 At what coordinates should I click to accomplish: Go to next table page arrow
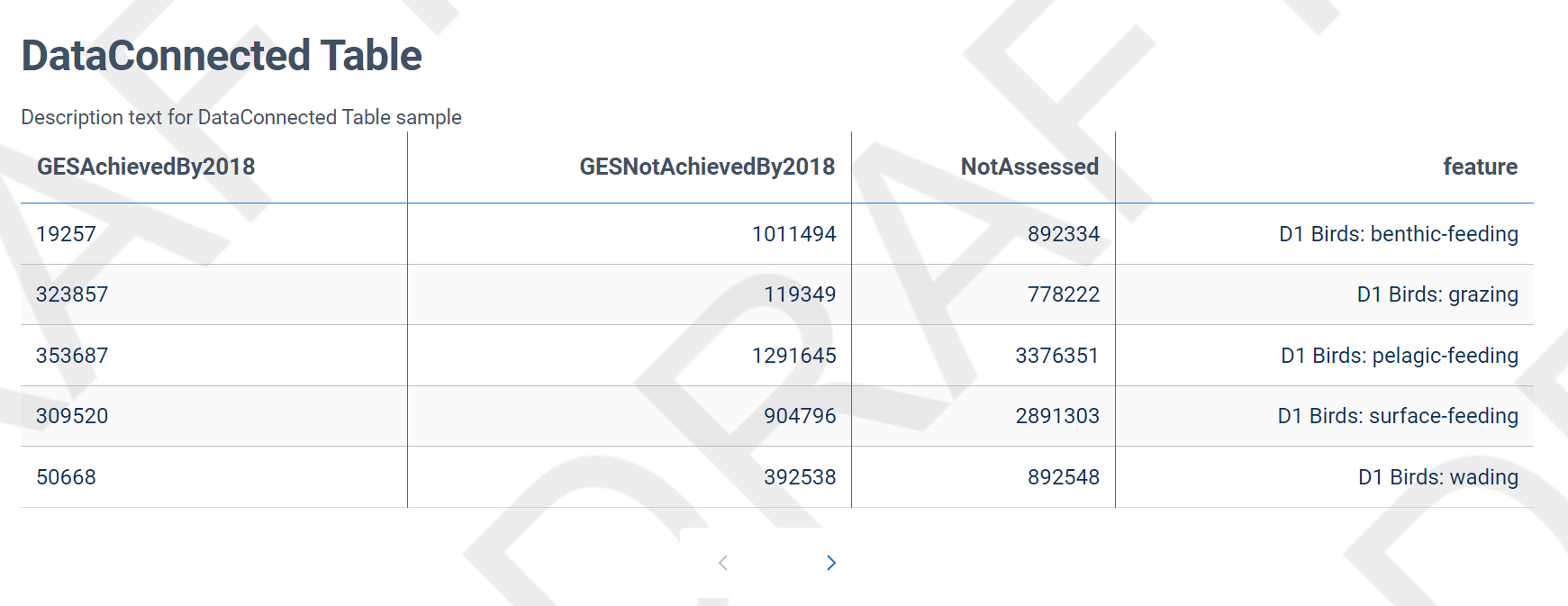pos(831,563)
